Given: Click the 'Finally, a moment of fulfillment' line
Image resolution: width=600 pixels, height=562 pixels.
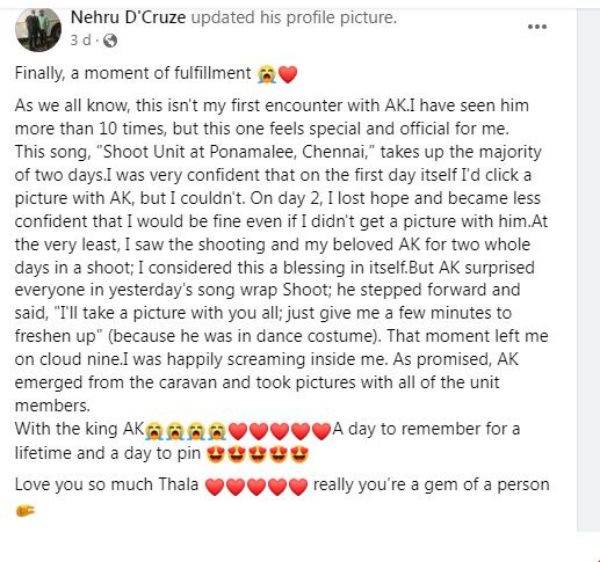Looking at the screenshot, I should [130, 74].
